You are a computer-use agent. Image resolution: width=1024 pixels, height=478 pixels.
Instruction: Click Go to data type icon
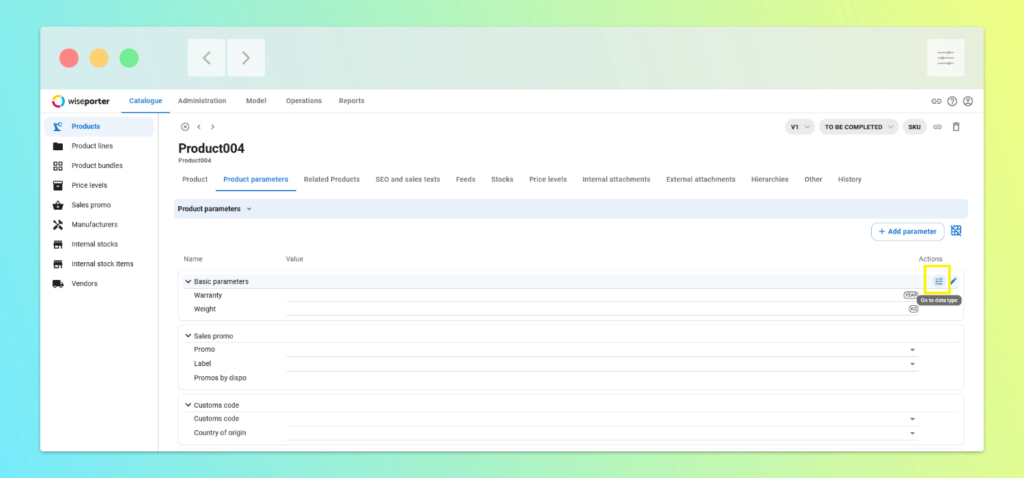(938, 281)
